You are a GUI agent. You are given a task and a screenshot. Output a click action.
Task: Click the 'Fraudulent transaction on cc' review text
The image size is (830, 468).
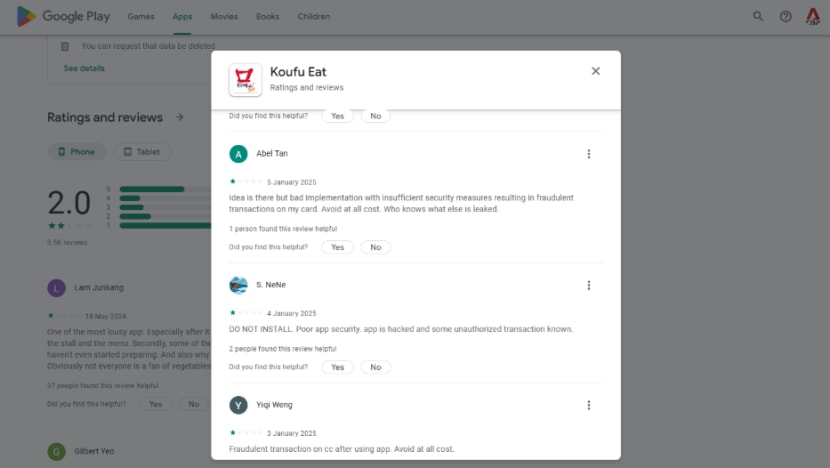(x=341, y=449)
